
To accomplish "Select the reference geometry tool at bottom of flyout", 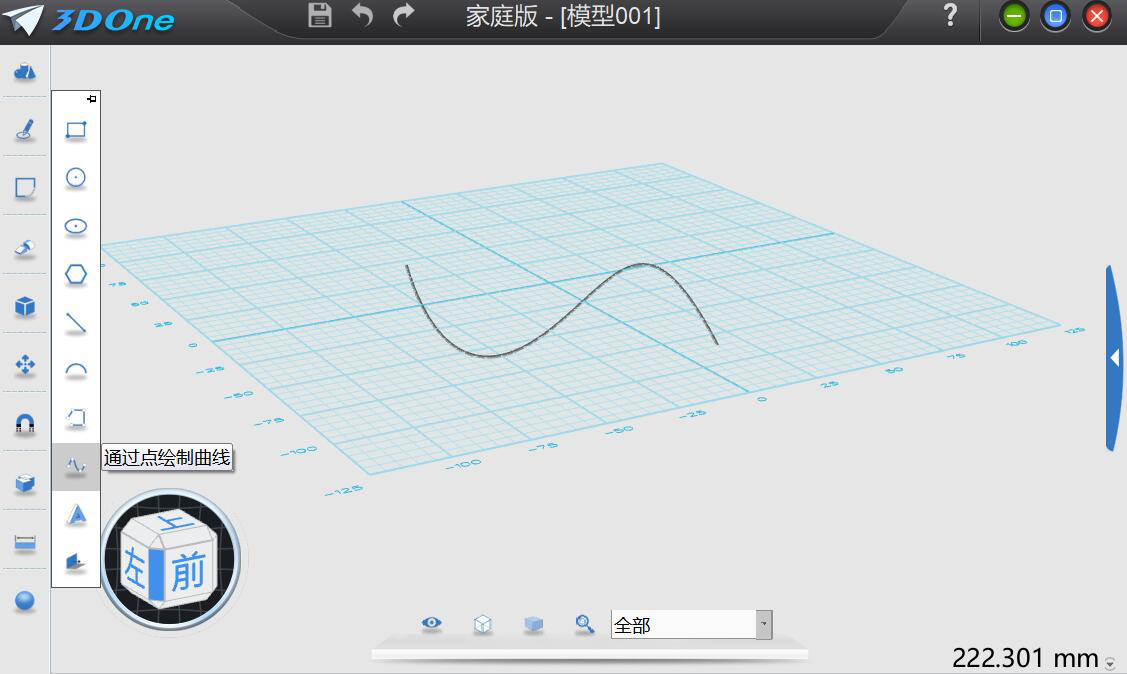I will [75, 562].
